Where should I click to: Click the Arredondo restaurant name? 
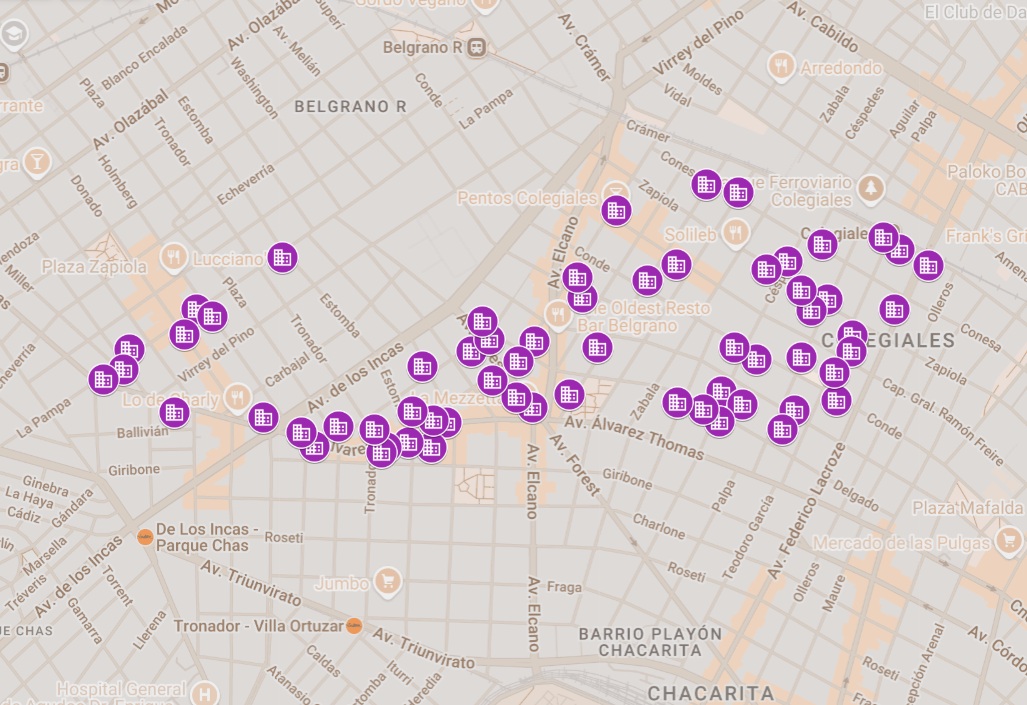pyautogui.click(x=841, y=68)
